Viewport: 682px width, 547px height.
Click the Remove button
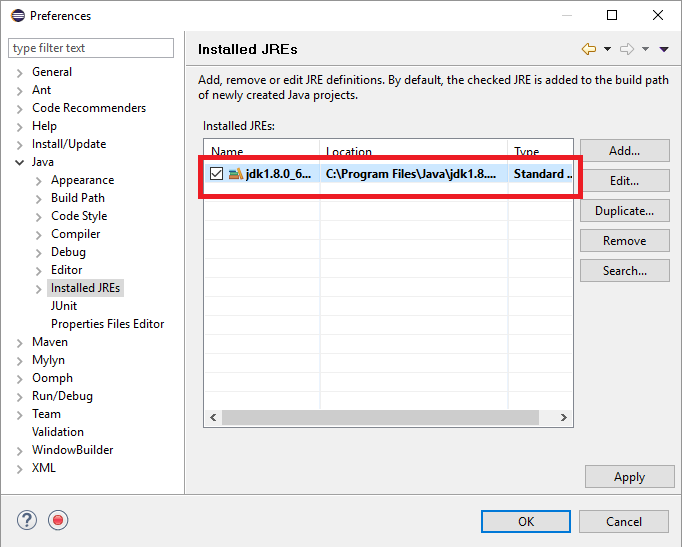624,240
